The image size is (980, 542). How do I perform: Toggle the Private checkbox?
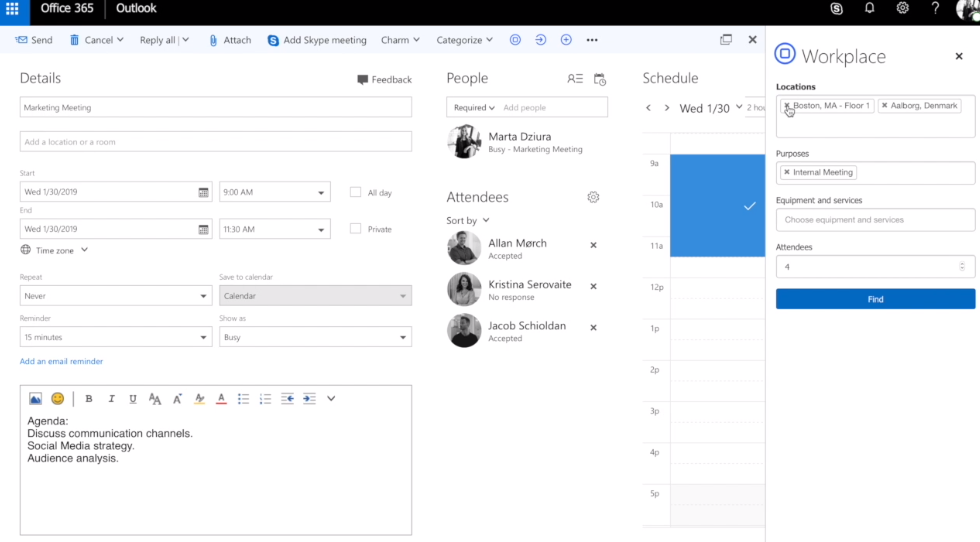click(355, 229)
